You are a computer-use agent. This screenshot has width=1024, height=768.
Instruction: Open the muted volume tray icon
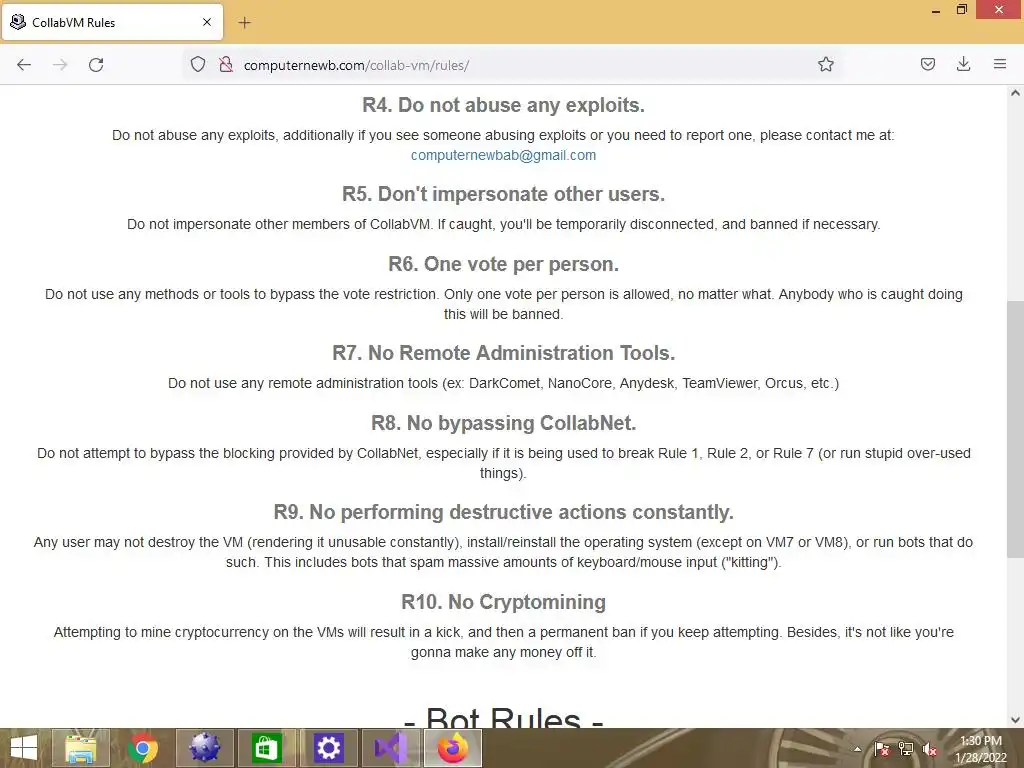[x=930, y=749]
